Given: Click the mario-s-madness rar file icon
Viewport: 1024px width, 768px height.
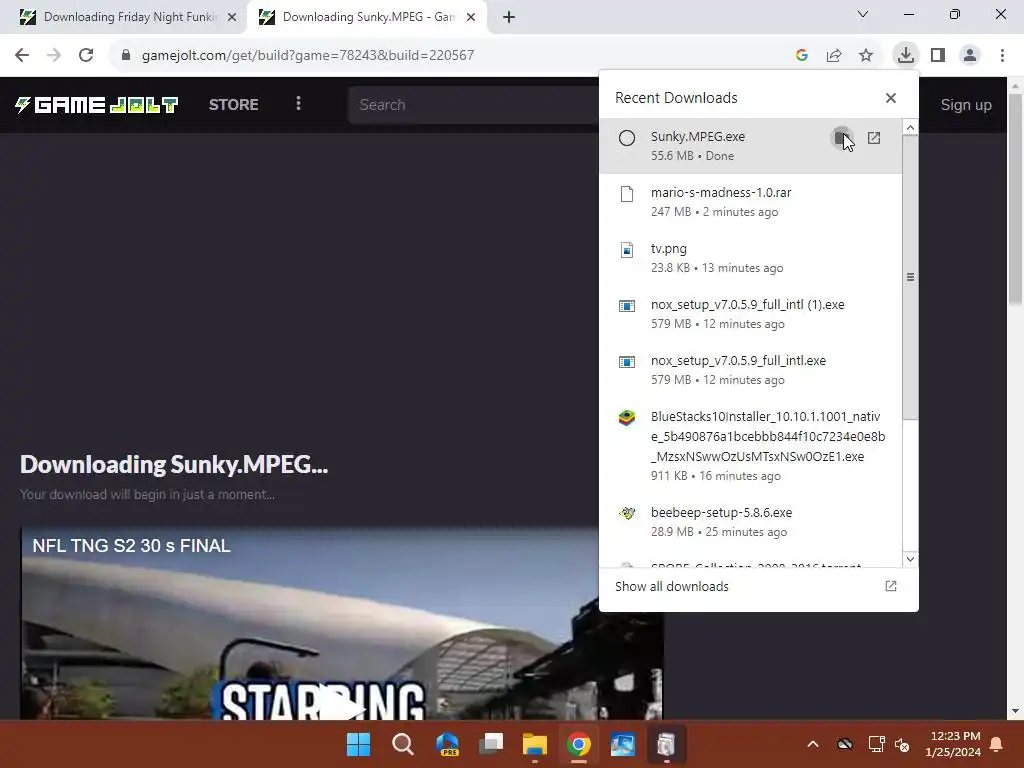Looking at the screenshot, I should pos(627,193).
